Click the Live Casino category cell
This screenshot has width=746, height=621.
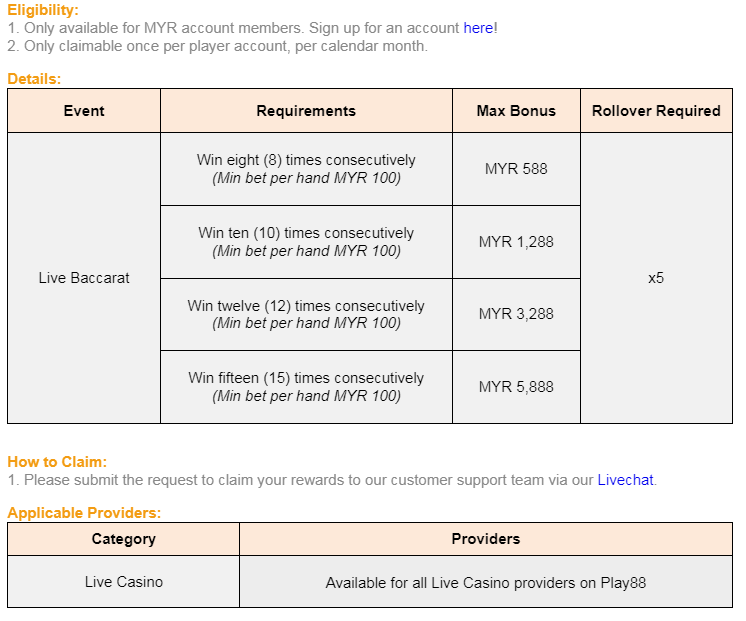124,582
